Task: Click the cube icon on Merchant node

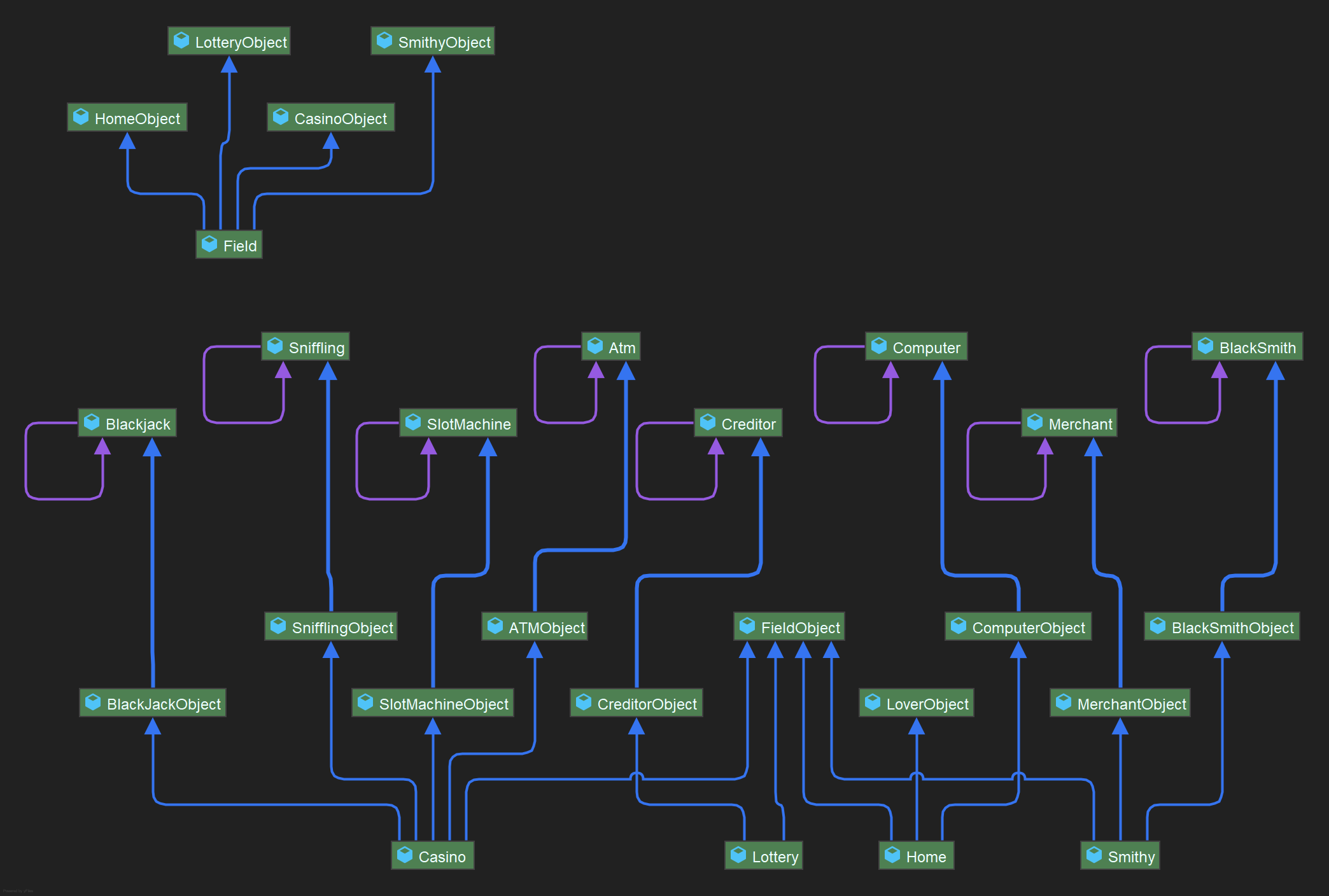Action: (1035, 423)
